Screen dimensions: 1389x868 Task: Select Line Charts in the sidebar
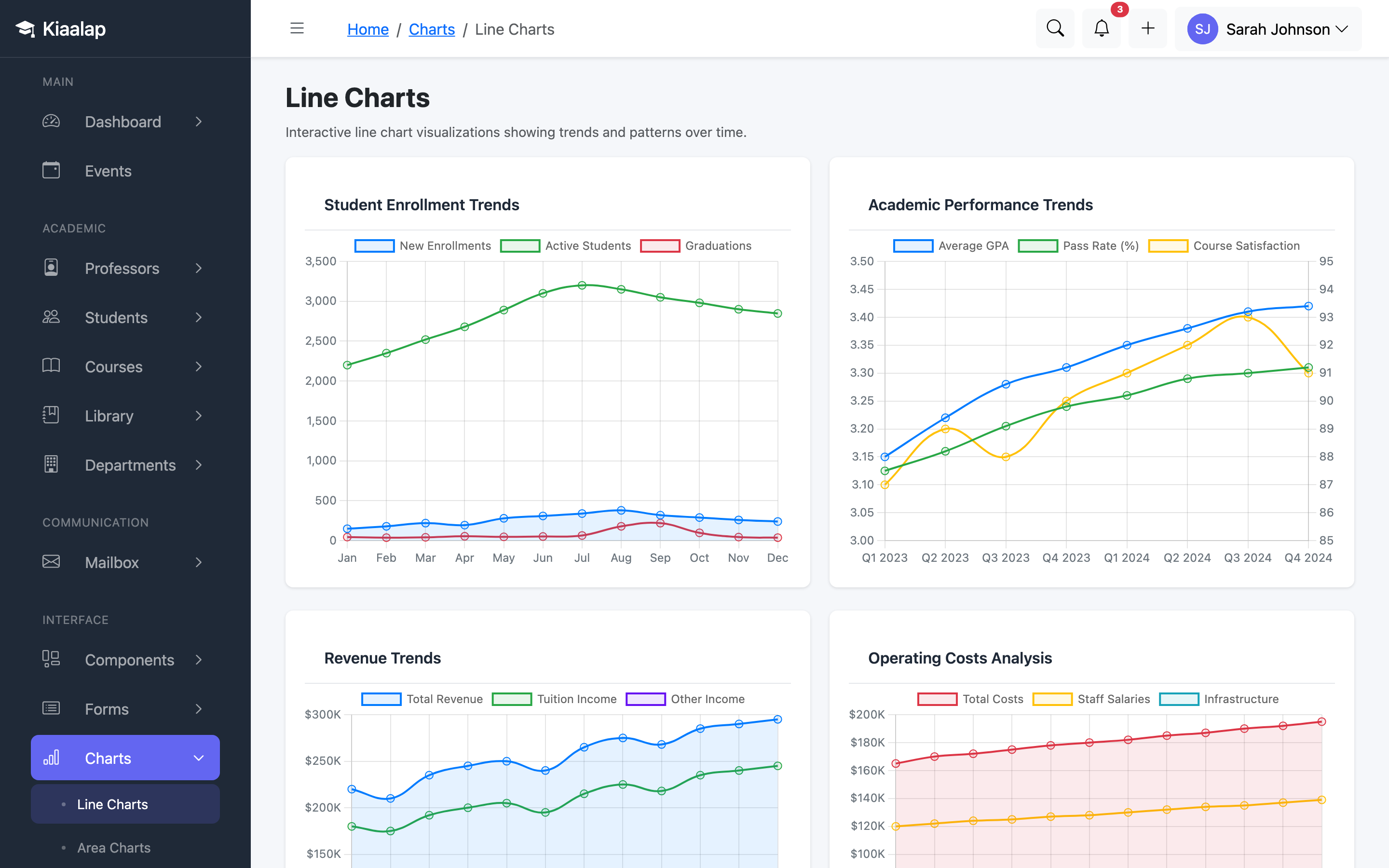tap(125, 804)
